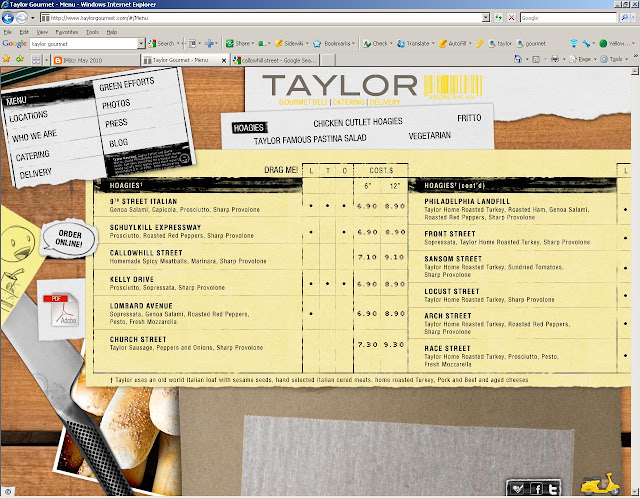The image size is (640, 499).
Task: Click the Translate toolbar button
Action: point(415,43)
